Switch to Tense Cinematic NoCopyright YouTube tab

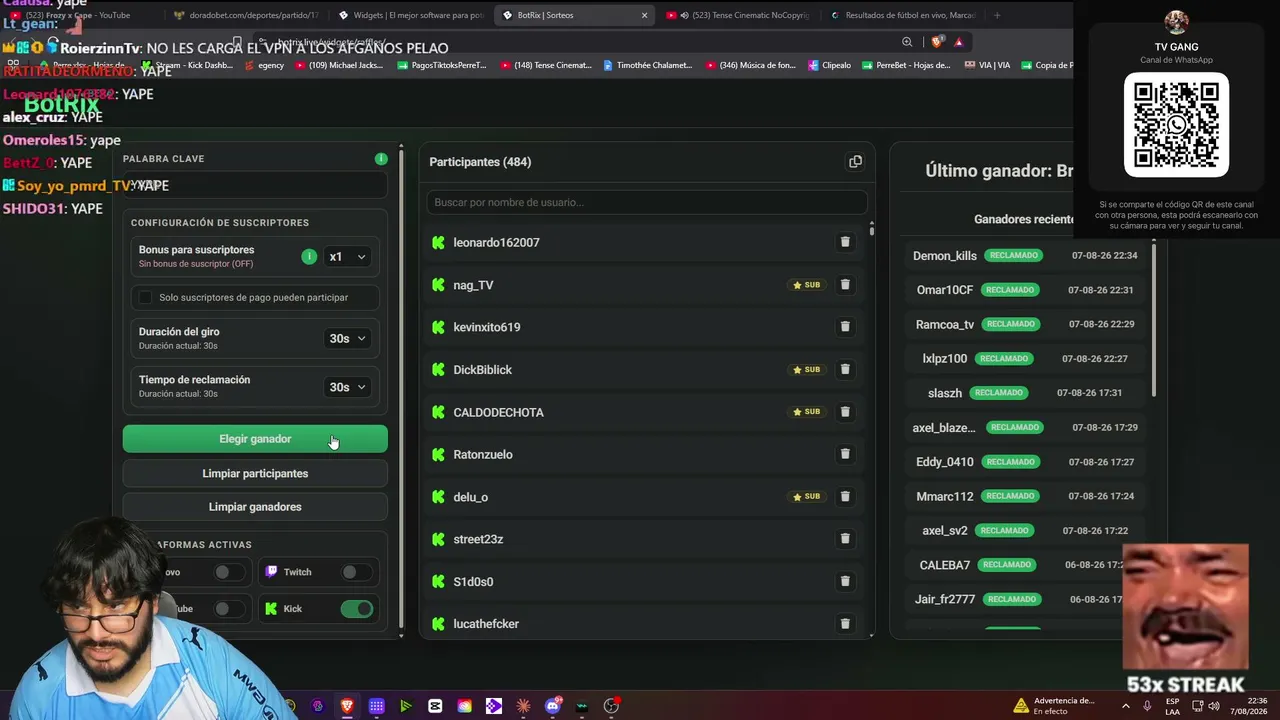[737, 15]
